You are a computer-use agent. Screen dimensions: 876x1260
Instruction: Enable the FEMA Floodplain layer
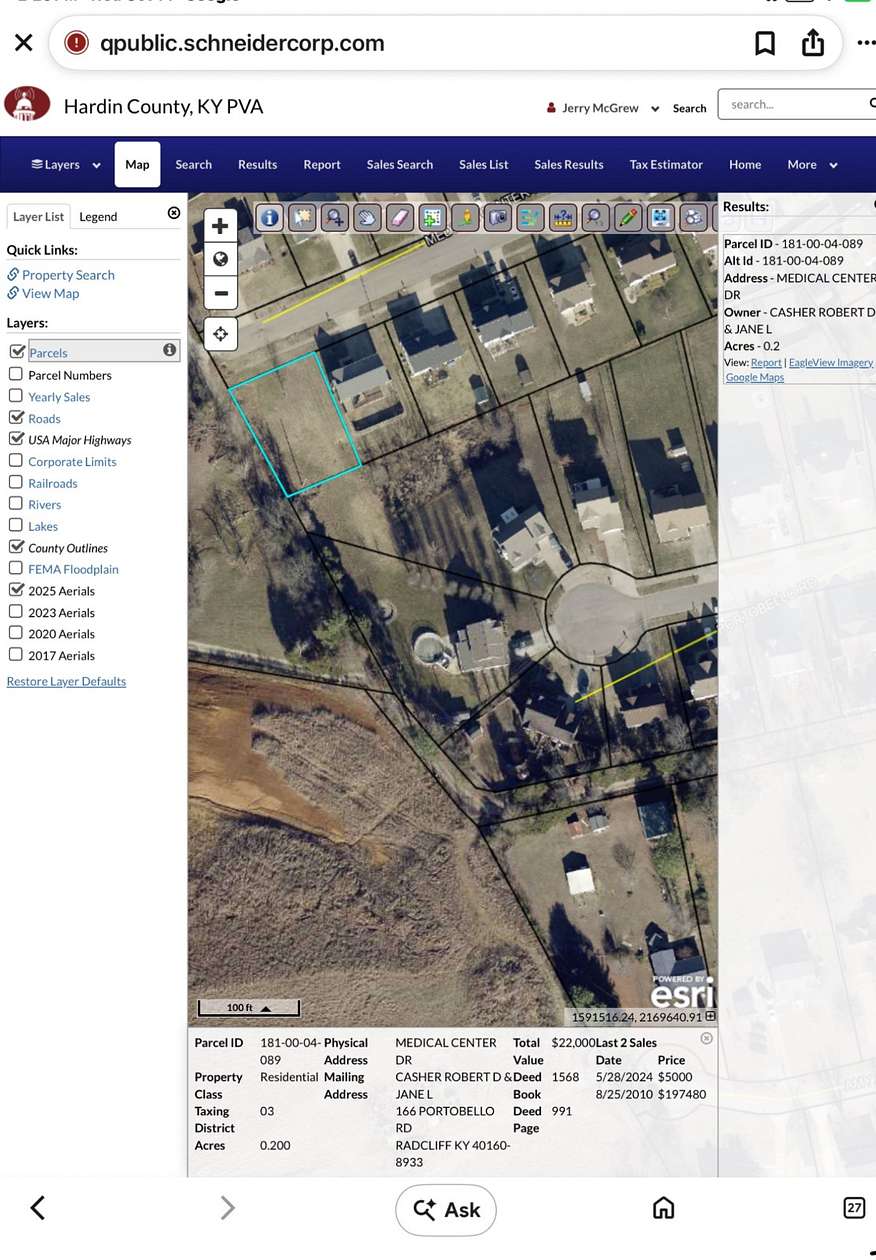(x=16, y=568)
